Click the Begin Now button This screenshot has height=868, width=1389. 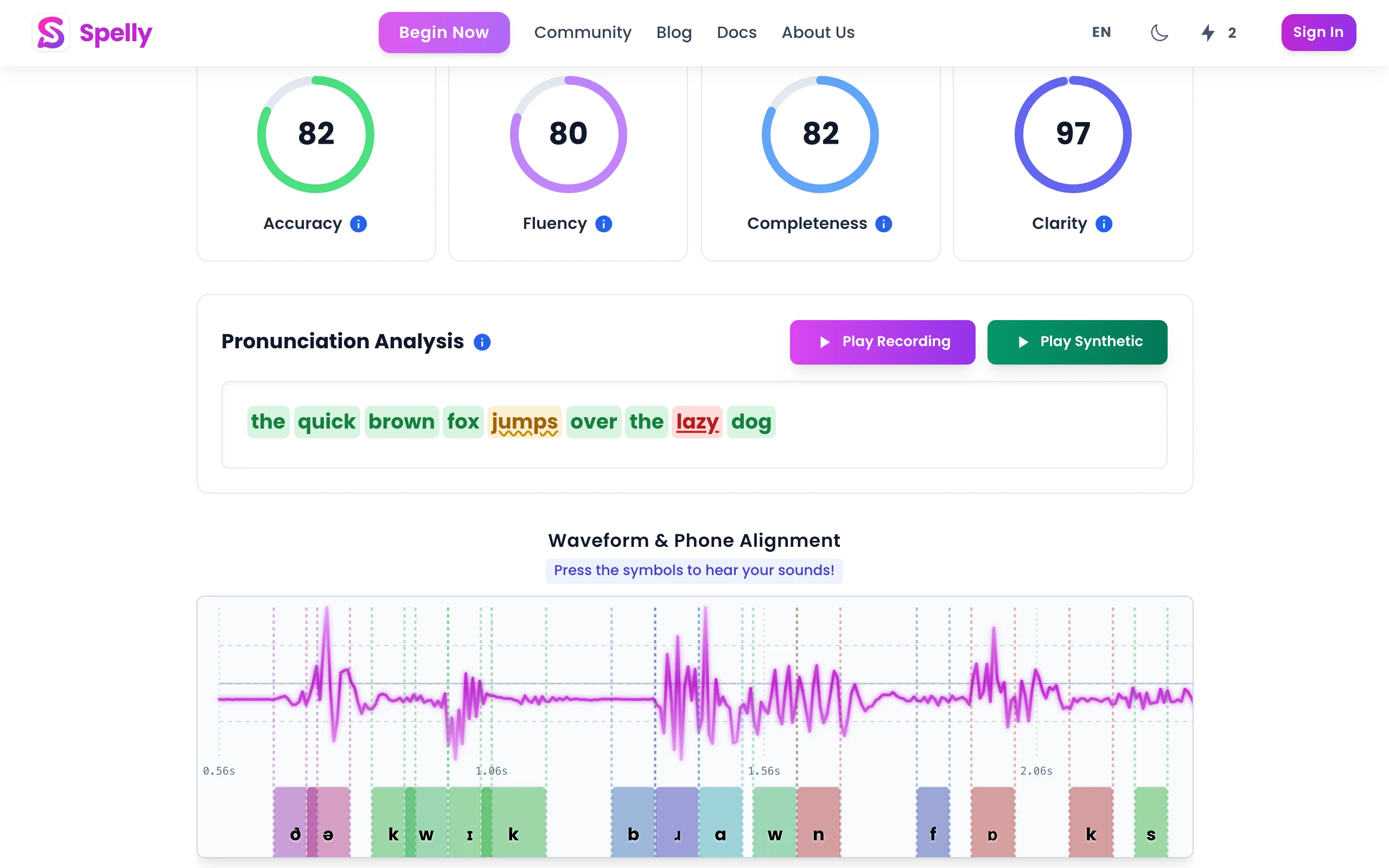click(444, 33)
